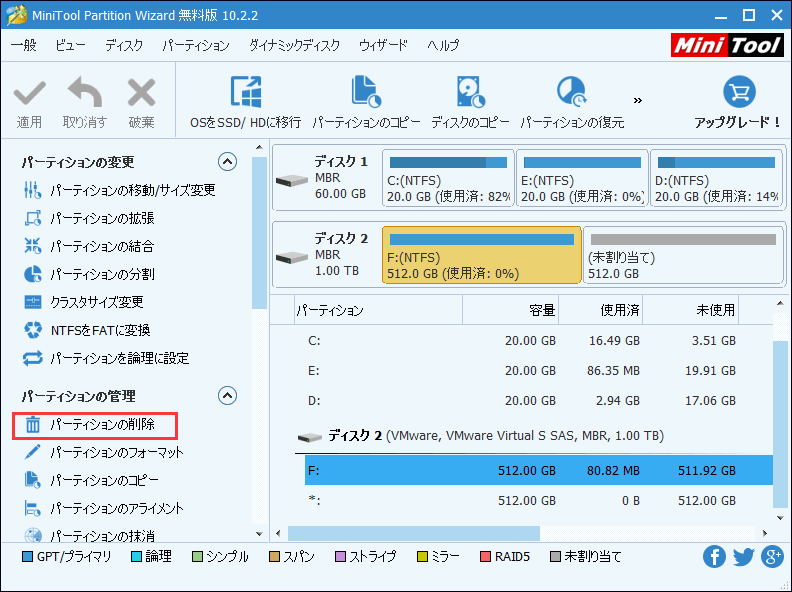Collapse the パーティションの管理 section
The image size is (792, 592).
(x=227, y=396)
